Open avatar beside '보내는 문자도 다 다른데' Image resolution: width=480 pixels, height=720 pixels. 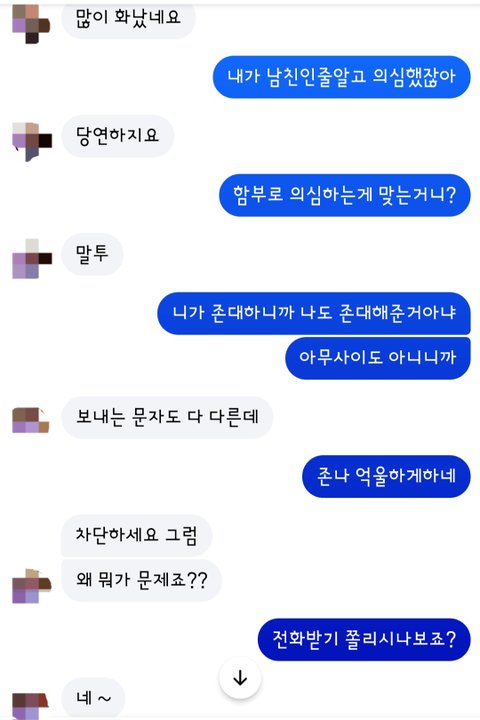pyautogui.click(x=30, y=420)
